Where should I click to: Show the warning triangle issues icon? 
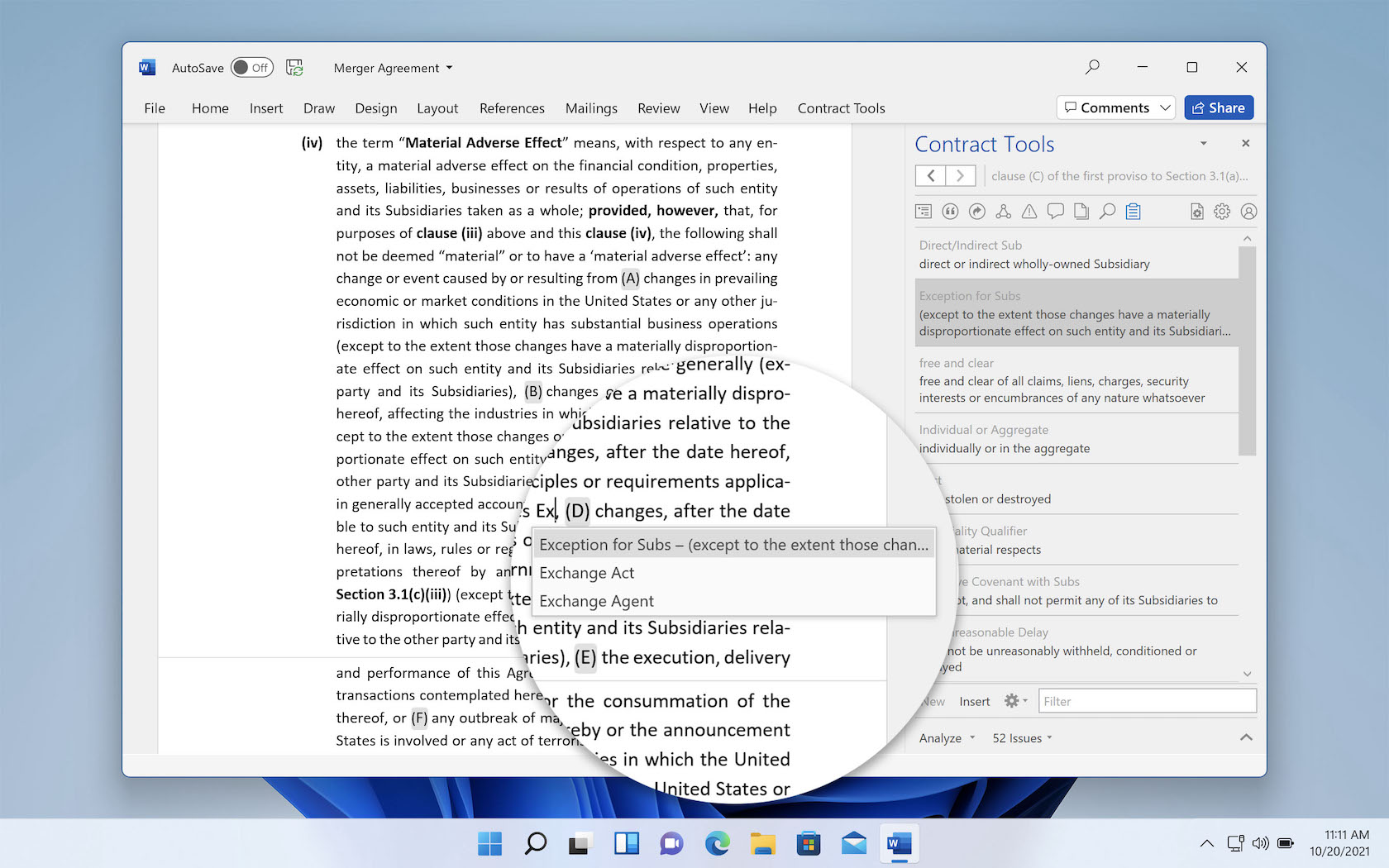(1029, 212)
